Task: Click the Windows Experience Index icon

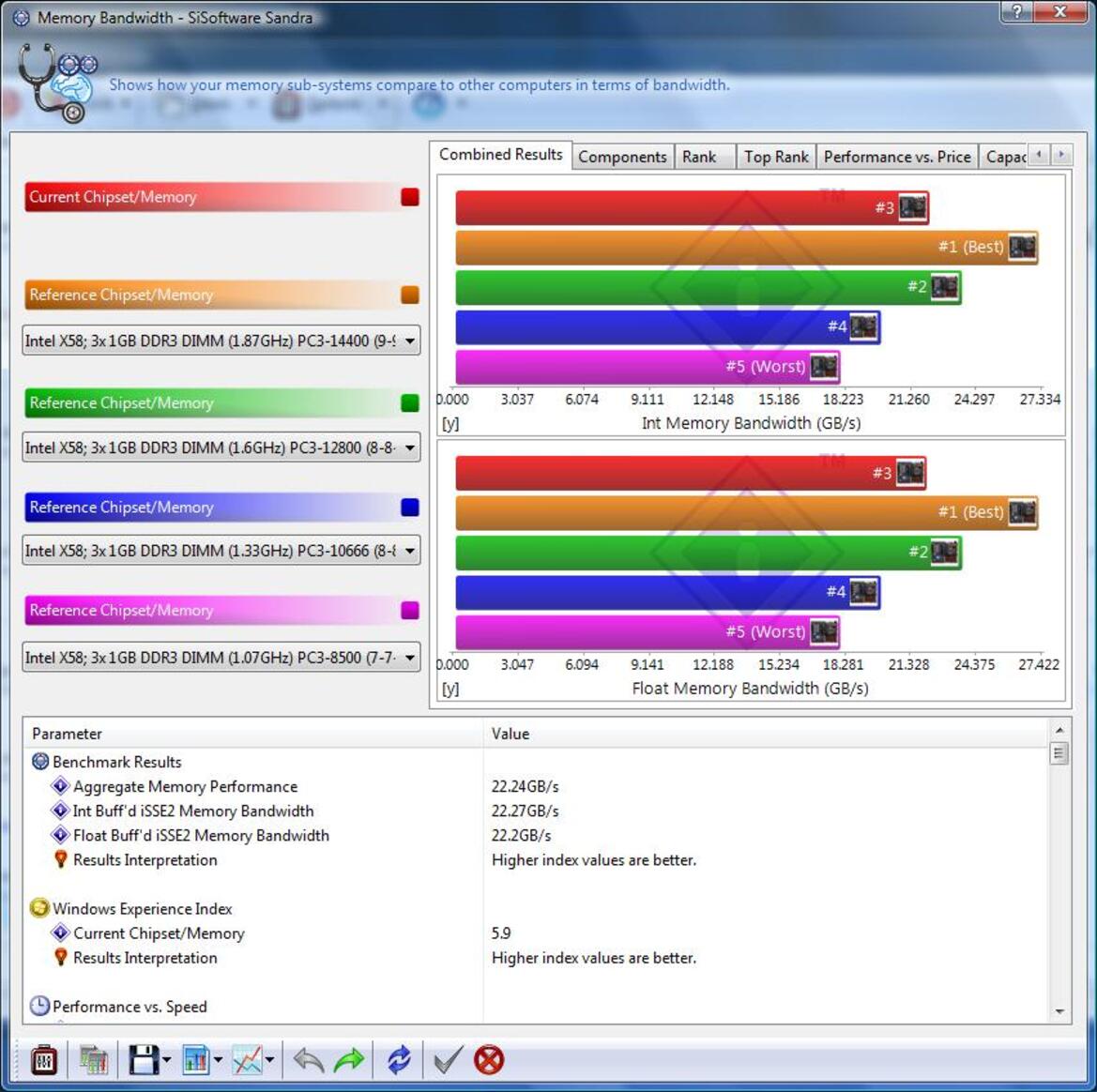Action: (x=39, y=908)
